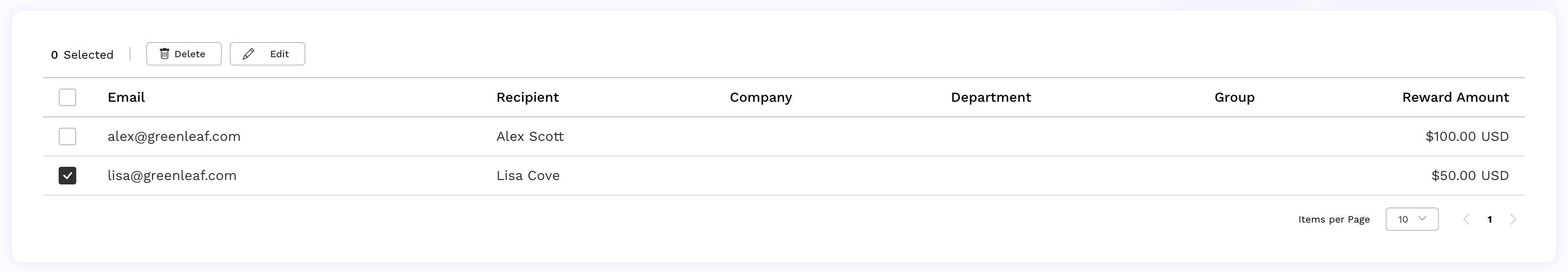Go to next page arrow

(1513, 219)
